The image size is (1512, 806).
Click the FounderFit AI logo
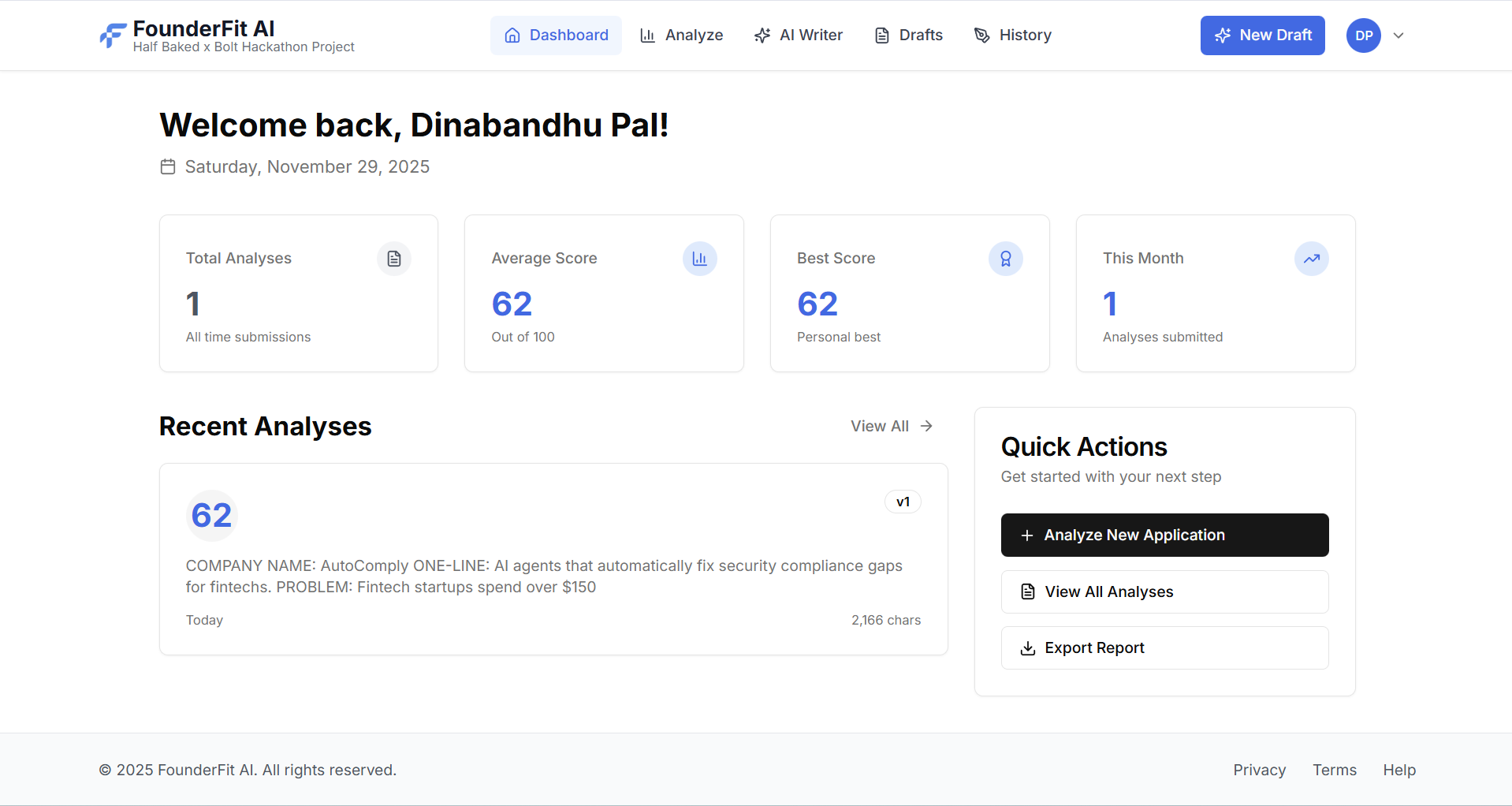click(113, 35)
